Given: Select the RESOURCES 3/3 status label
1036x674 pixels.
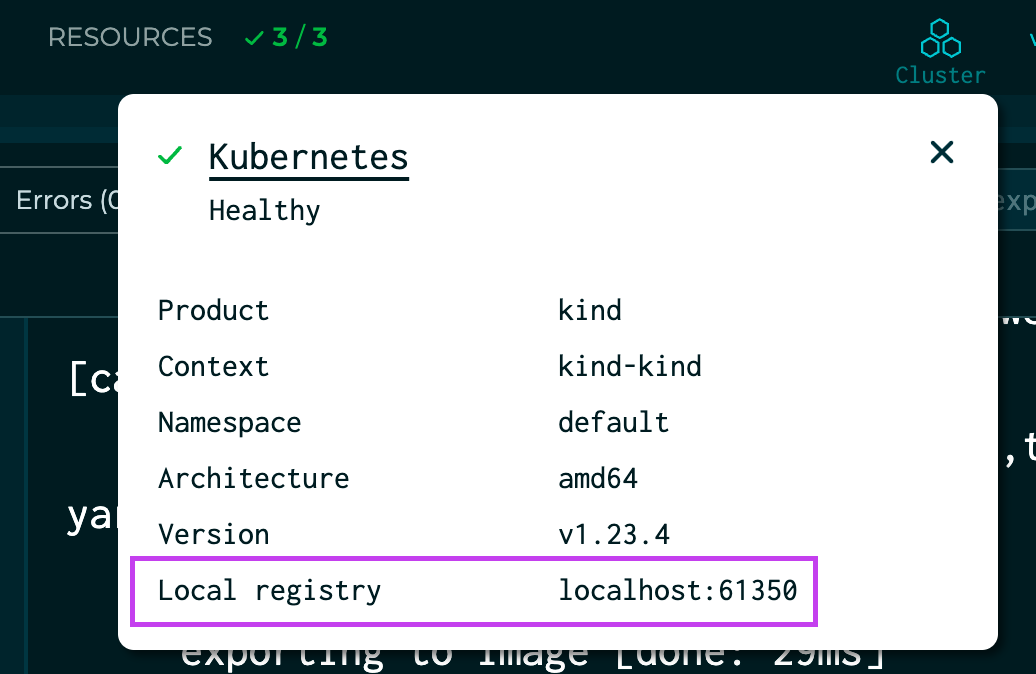Looking at the screenshot, I should [x=188, y=38].
